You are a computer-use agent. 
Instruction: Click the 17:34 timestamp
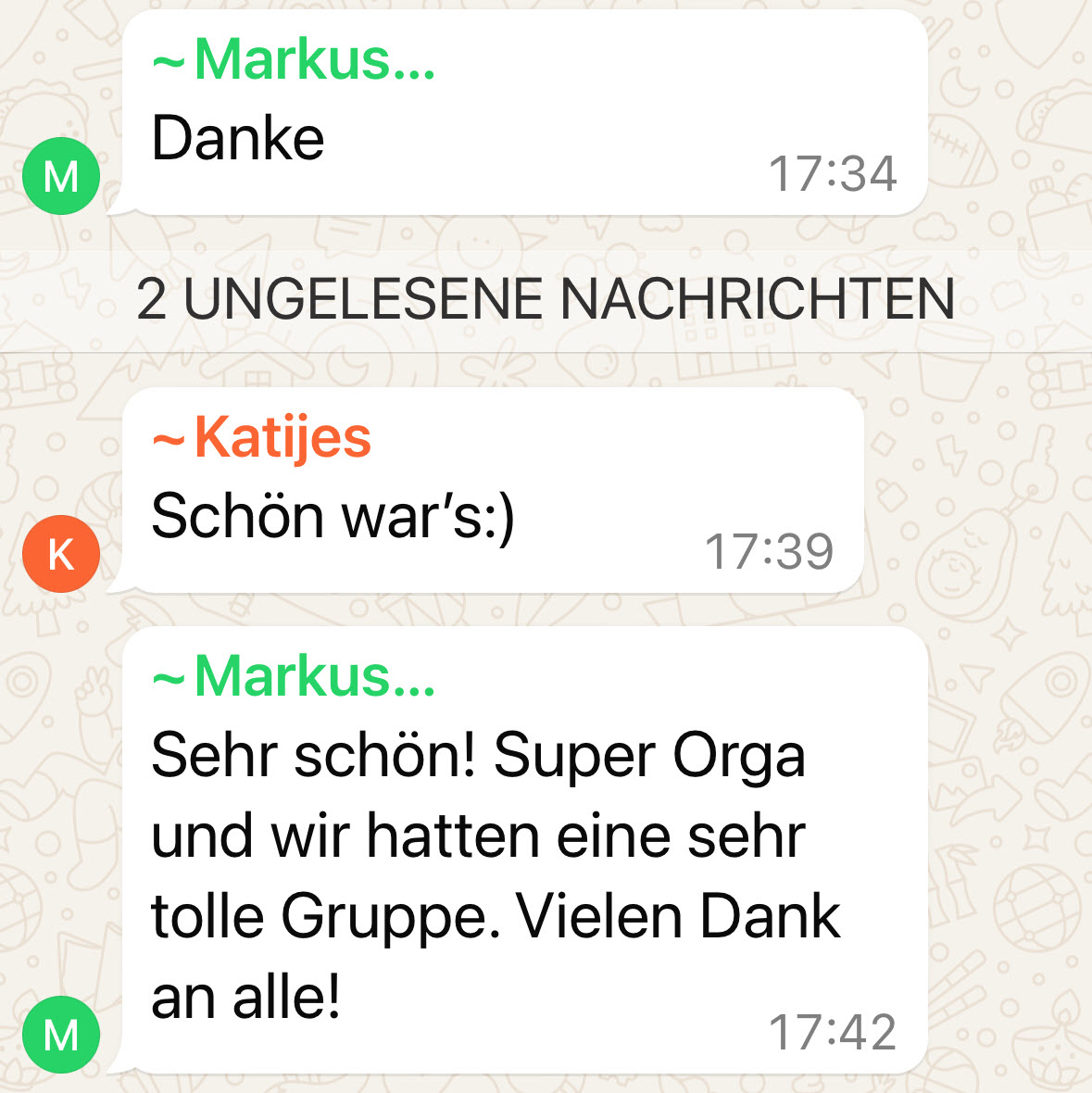pyautogui.click(x=832, y=173)
